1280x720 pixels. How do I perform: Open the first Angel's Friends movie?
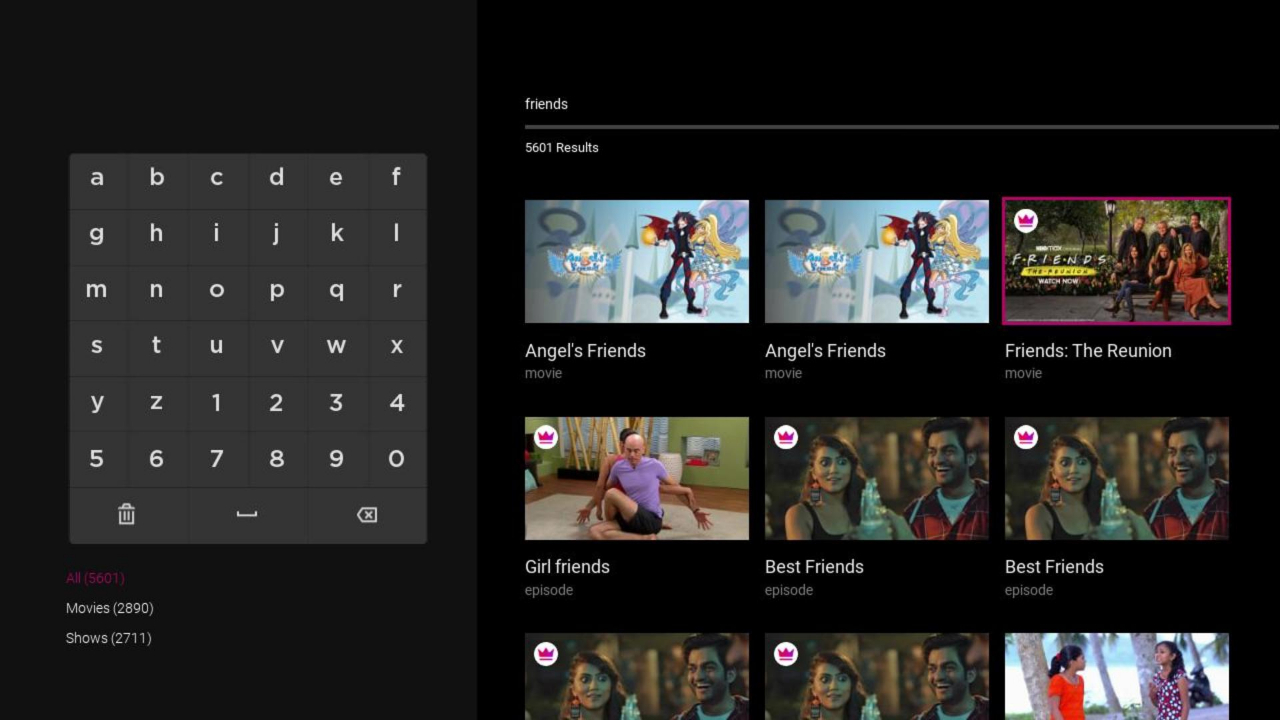[637, 261]
